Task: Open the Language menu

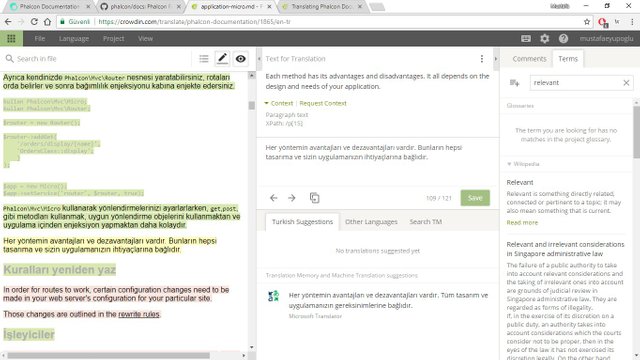Action: 74,38
